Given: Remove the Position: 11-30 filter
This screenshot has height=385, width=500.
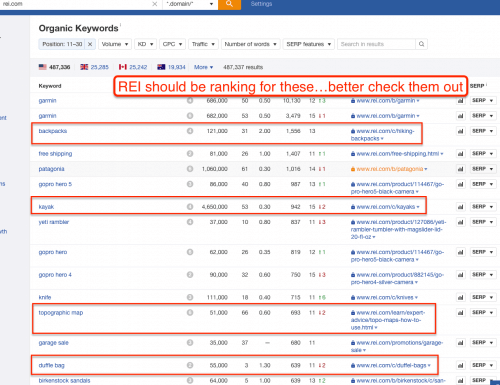Looking at the screenshot, I should click(90, 44).
